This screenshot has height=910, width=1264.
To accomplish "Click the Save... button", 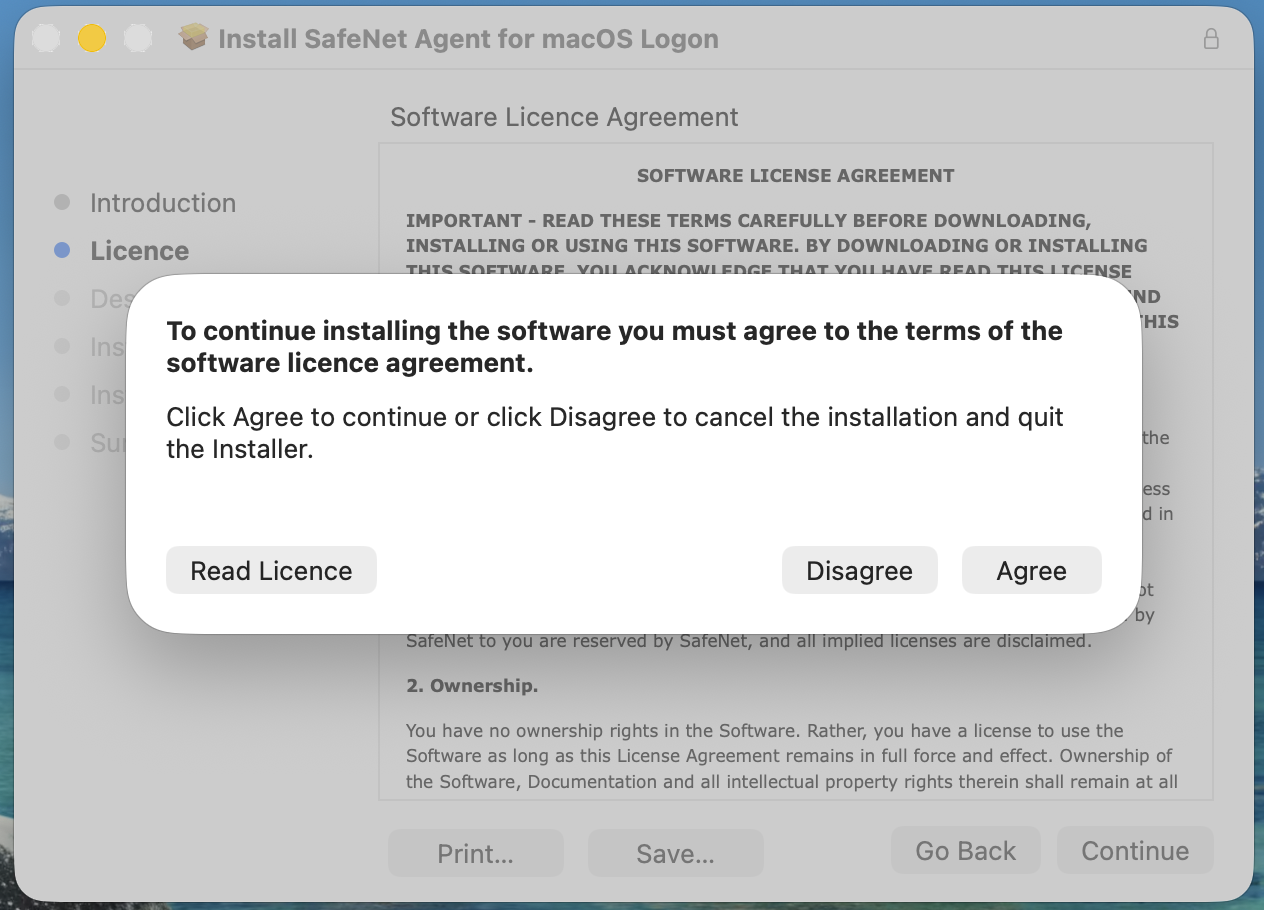I will 675,853.
